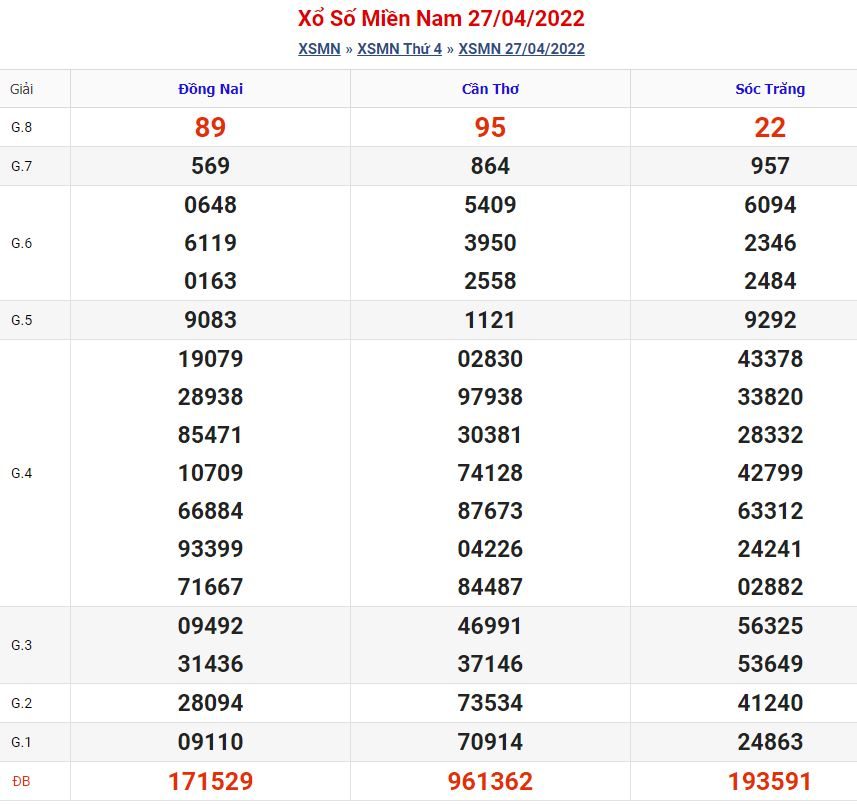This screenshot has height=804, width=857.
Task: Click G.6 number 0648
Action: [x=210, y=205]
